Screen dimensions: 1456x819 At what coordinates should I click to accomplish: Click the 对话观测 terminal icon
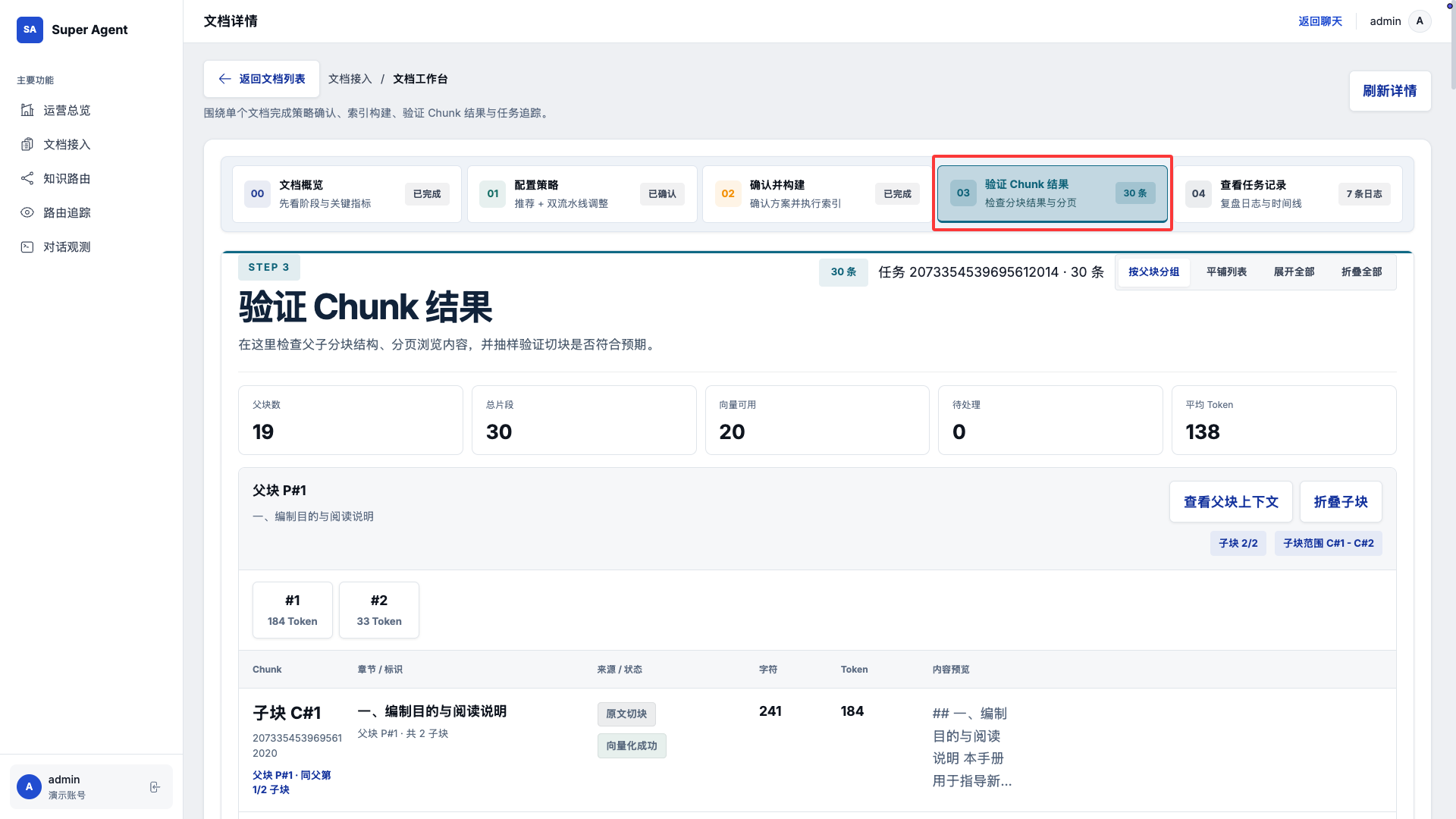click(x=27, y=246)
